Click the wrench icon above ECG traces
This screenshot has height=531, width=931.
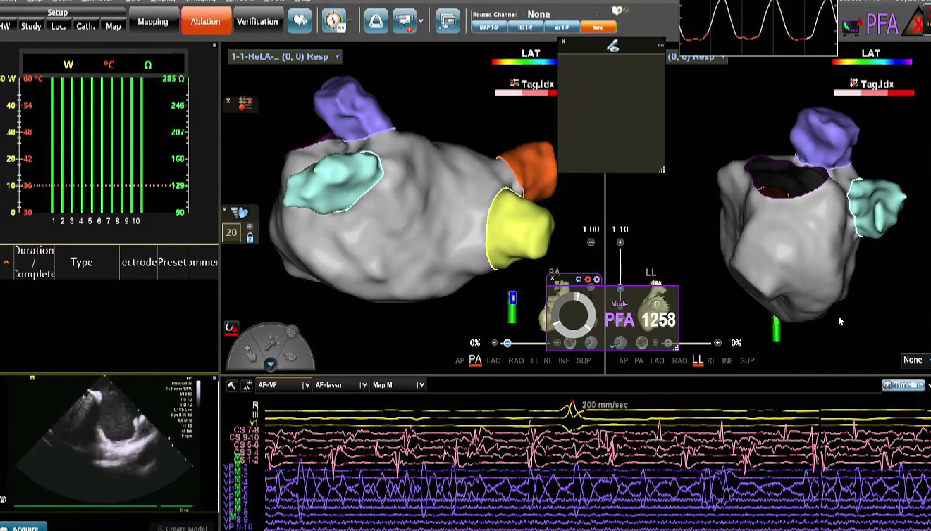(x=232, y=384)
